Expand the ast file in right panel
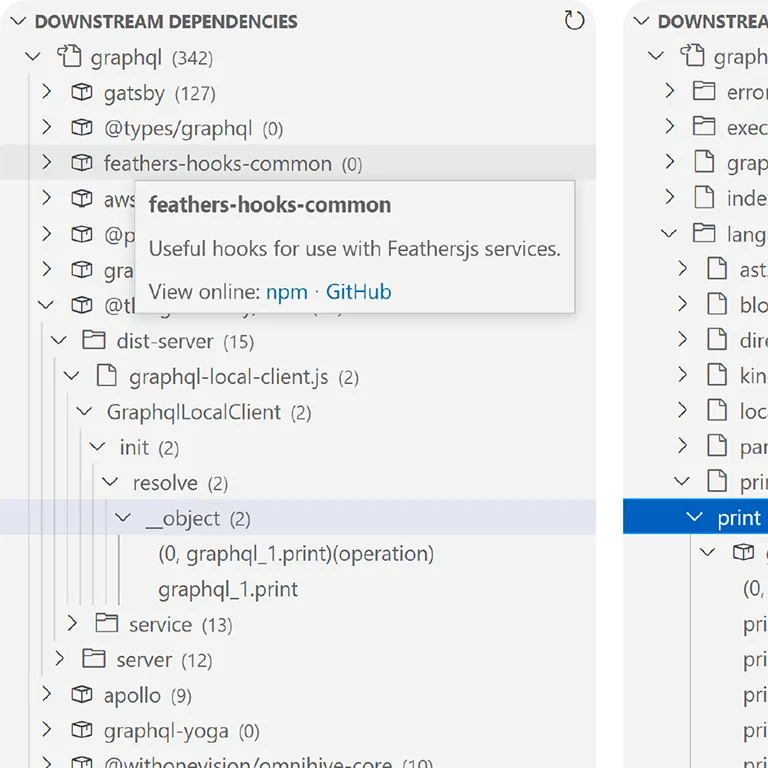 682,268
